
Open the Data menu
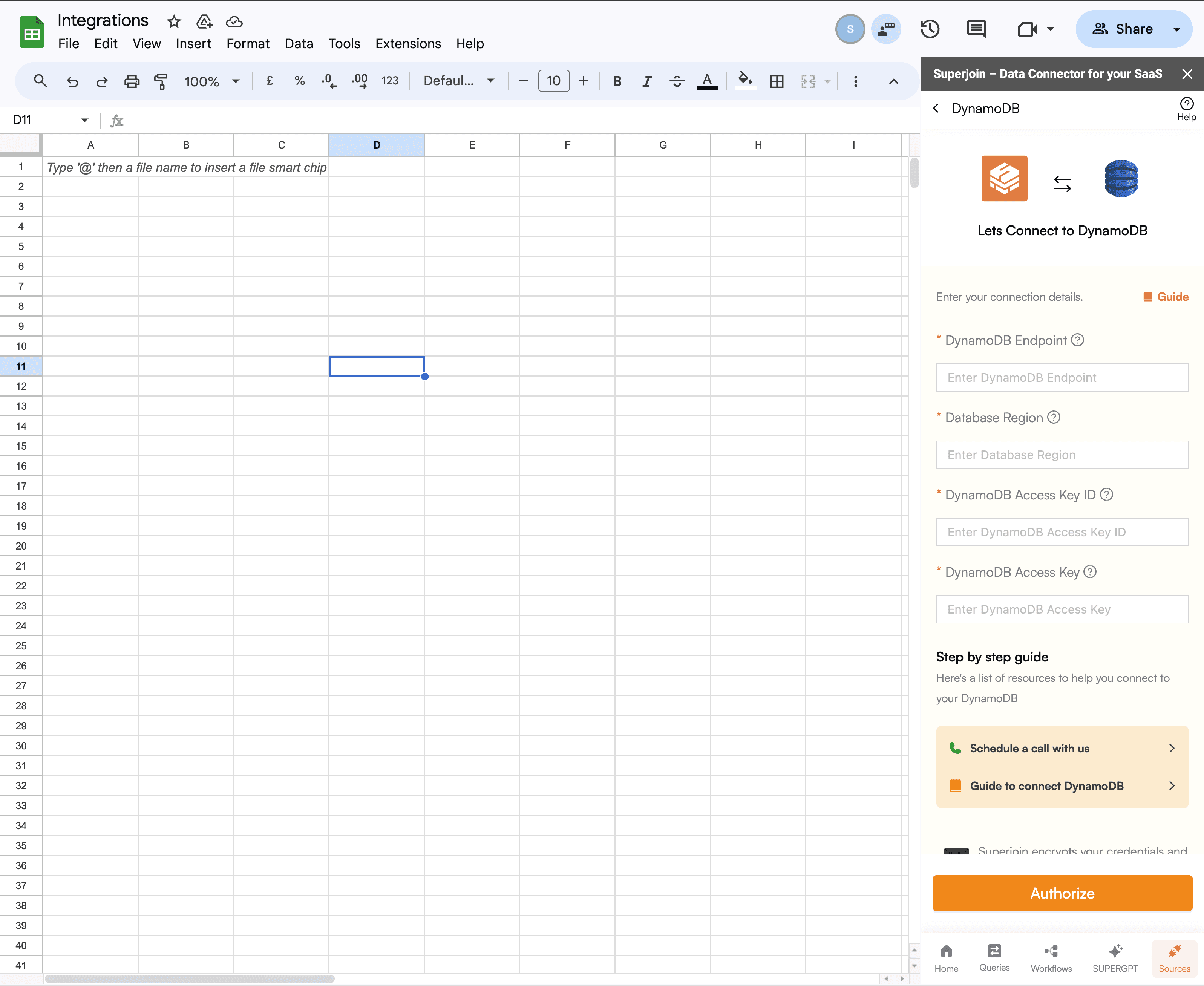point(299,44)
